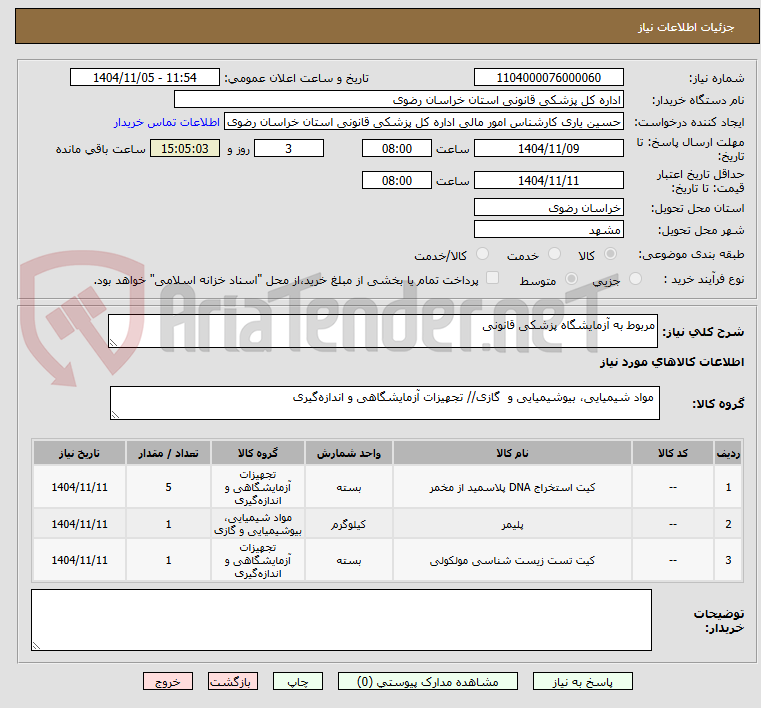Click the response deadline time 08:00 field
Screen dimensions: 761x708
click(x=397, y=148)
